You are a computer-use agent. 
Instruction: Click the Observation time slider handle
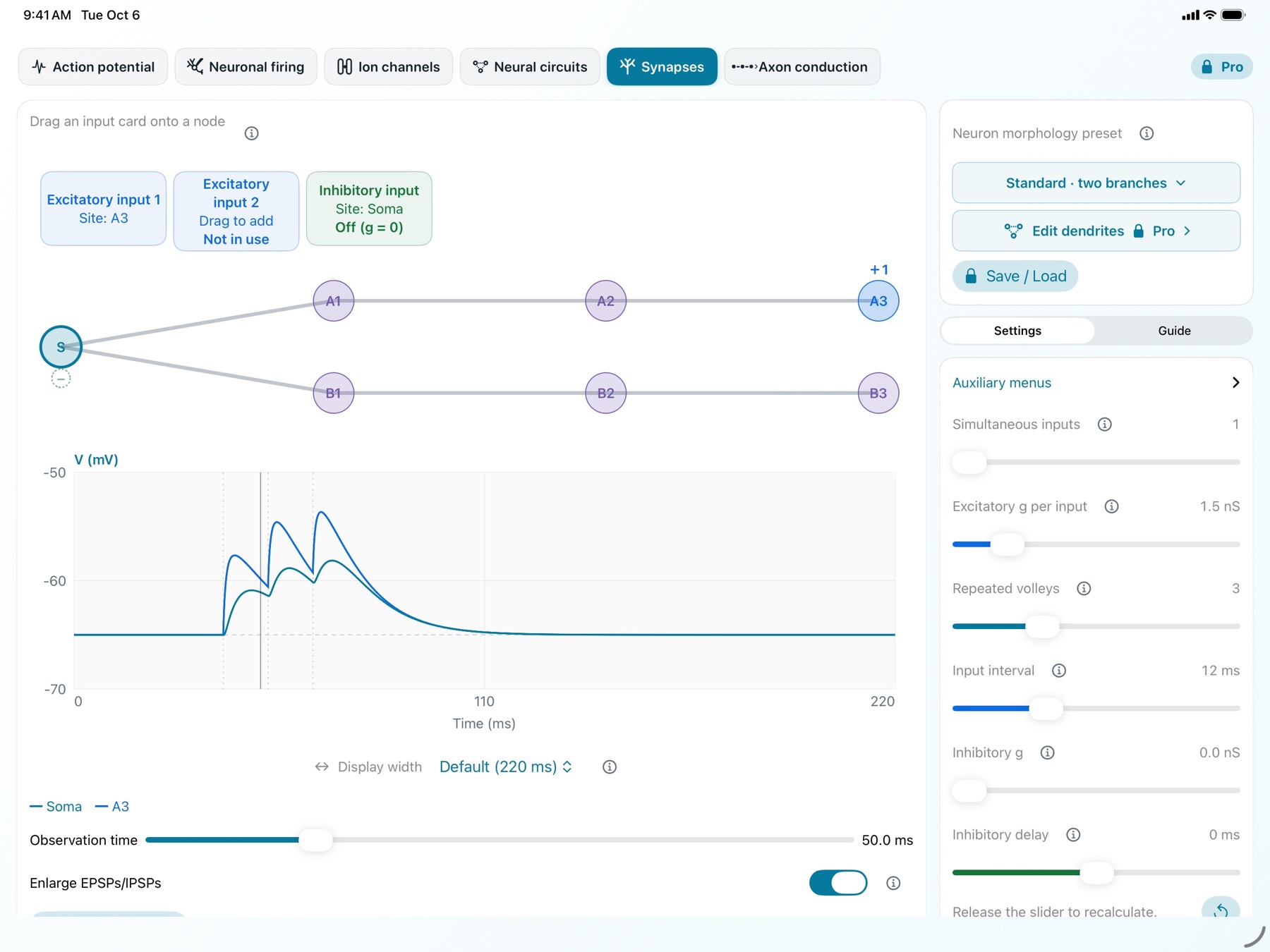tap(315, 840)
